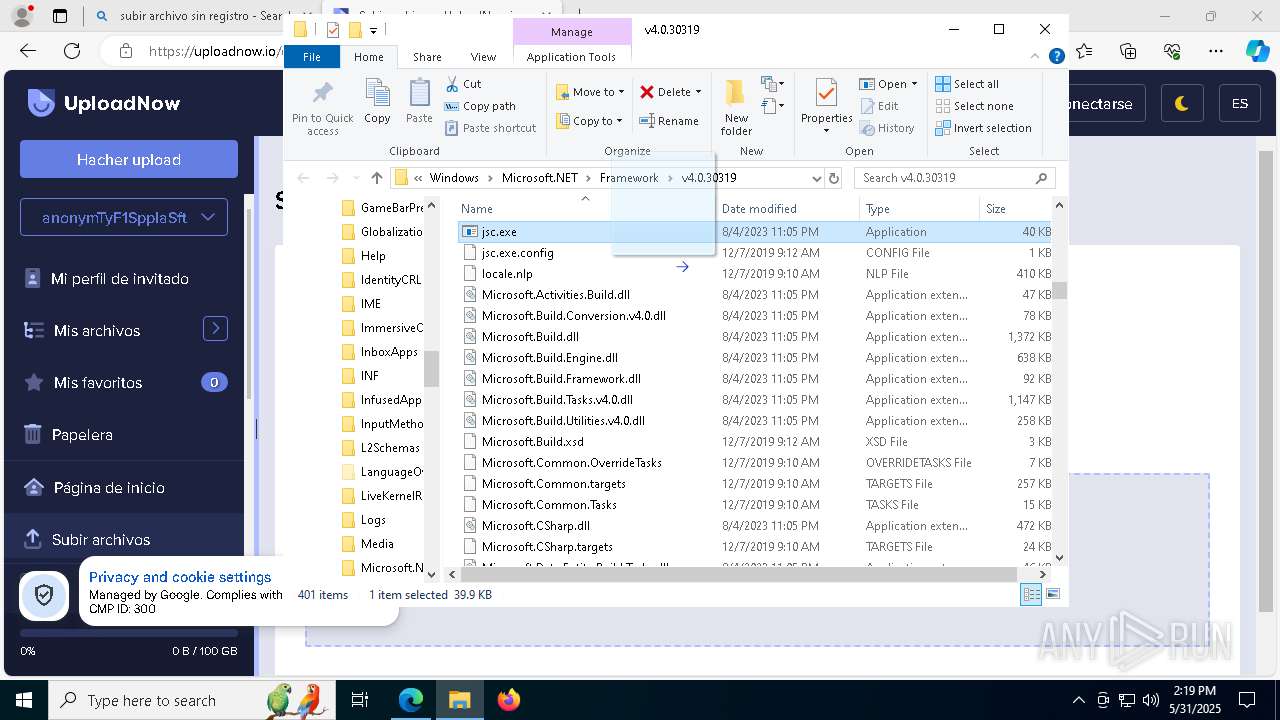Switch language with ES button
The height and width of the screenshot is (720, 1280).
1240,103
